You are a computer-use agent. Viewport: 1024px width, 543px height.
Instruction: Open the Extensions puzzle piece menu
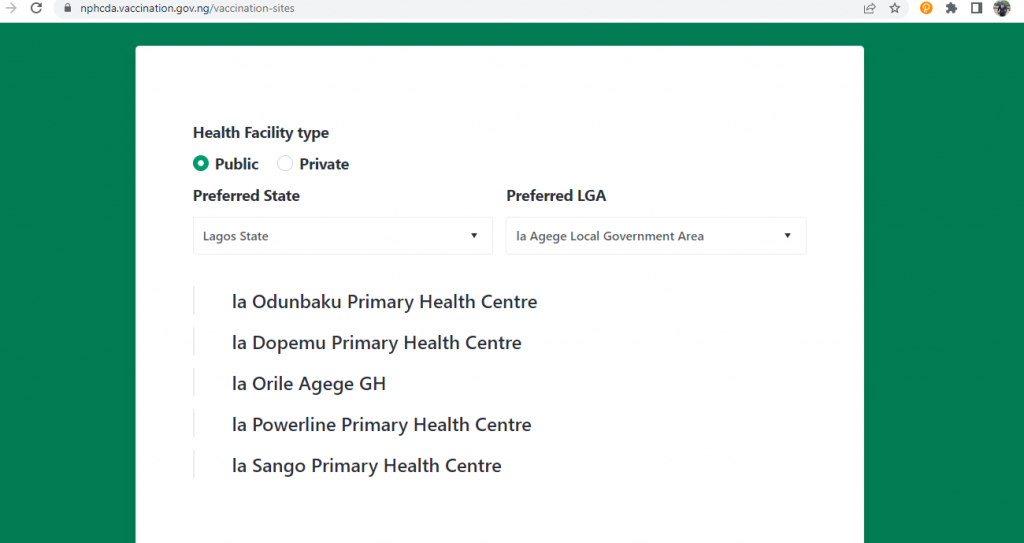952,8
